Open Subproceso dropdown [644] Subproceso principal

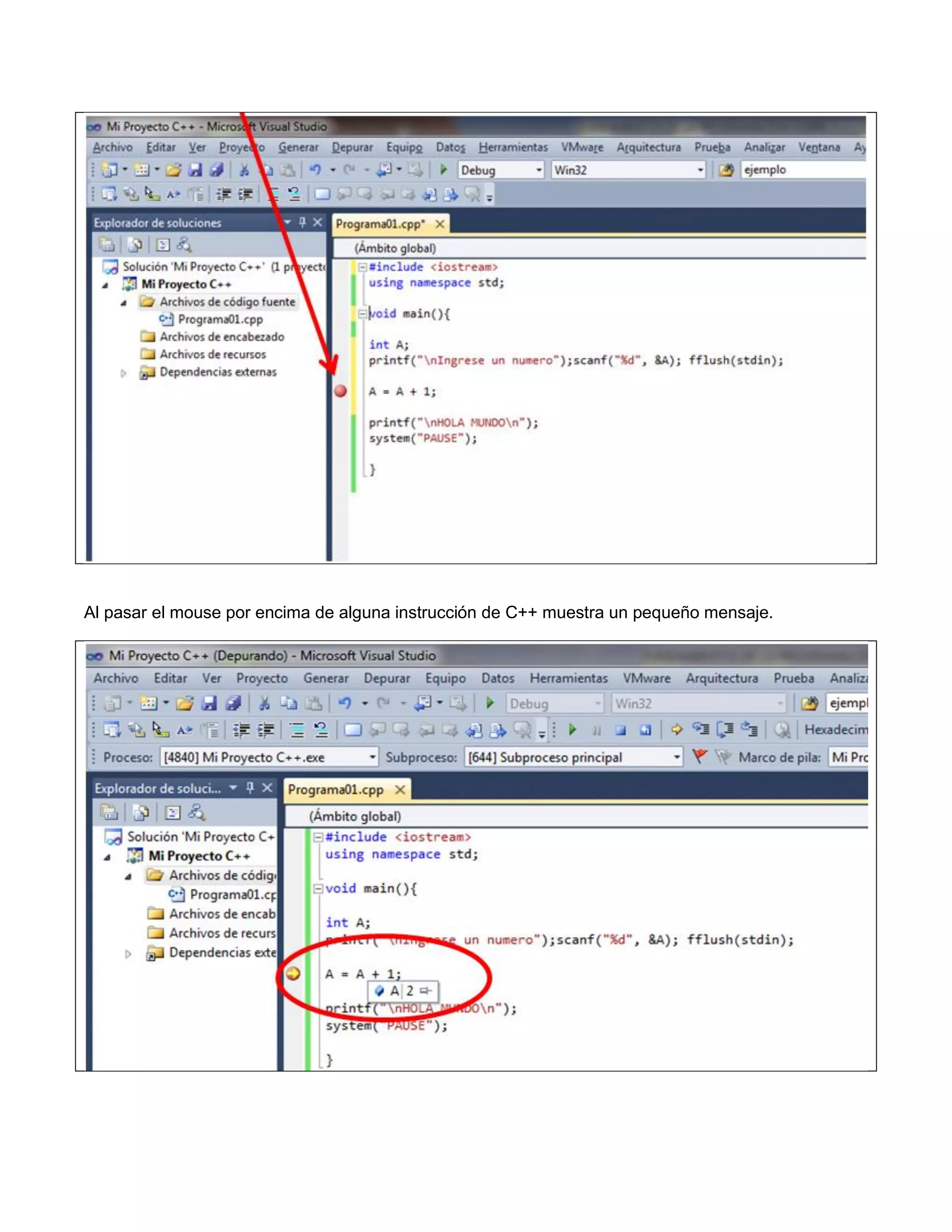(x=573, y=757)
